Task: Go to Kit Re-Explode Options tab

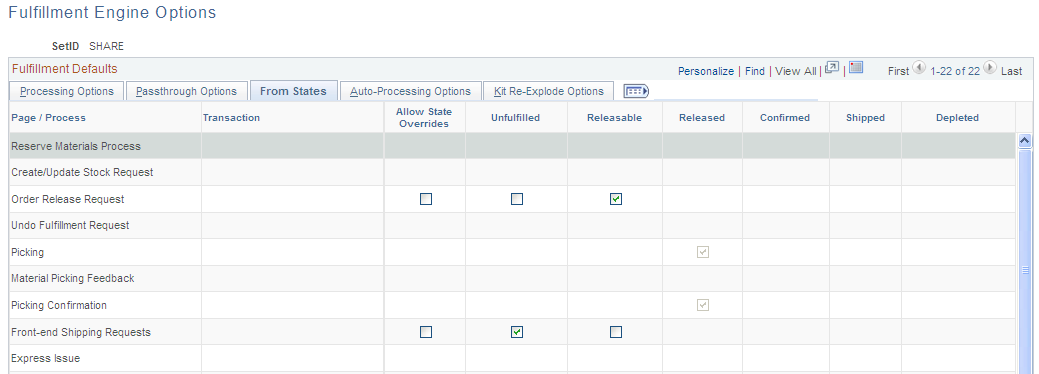Action: 549,91
